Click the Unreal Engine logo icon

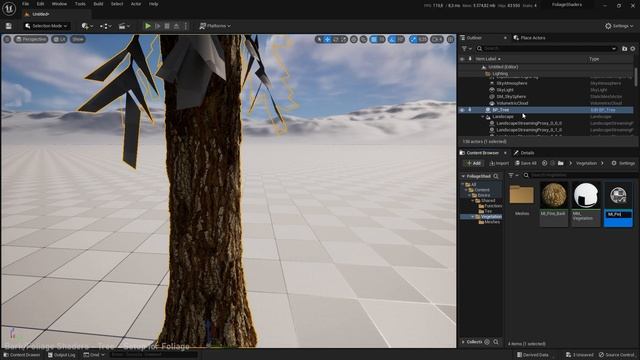coord(9,8)
